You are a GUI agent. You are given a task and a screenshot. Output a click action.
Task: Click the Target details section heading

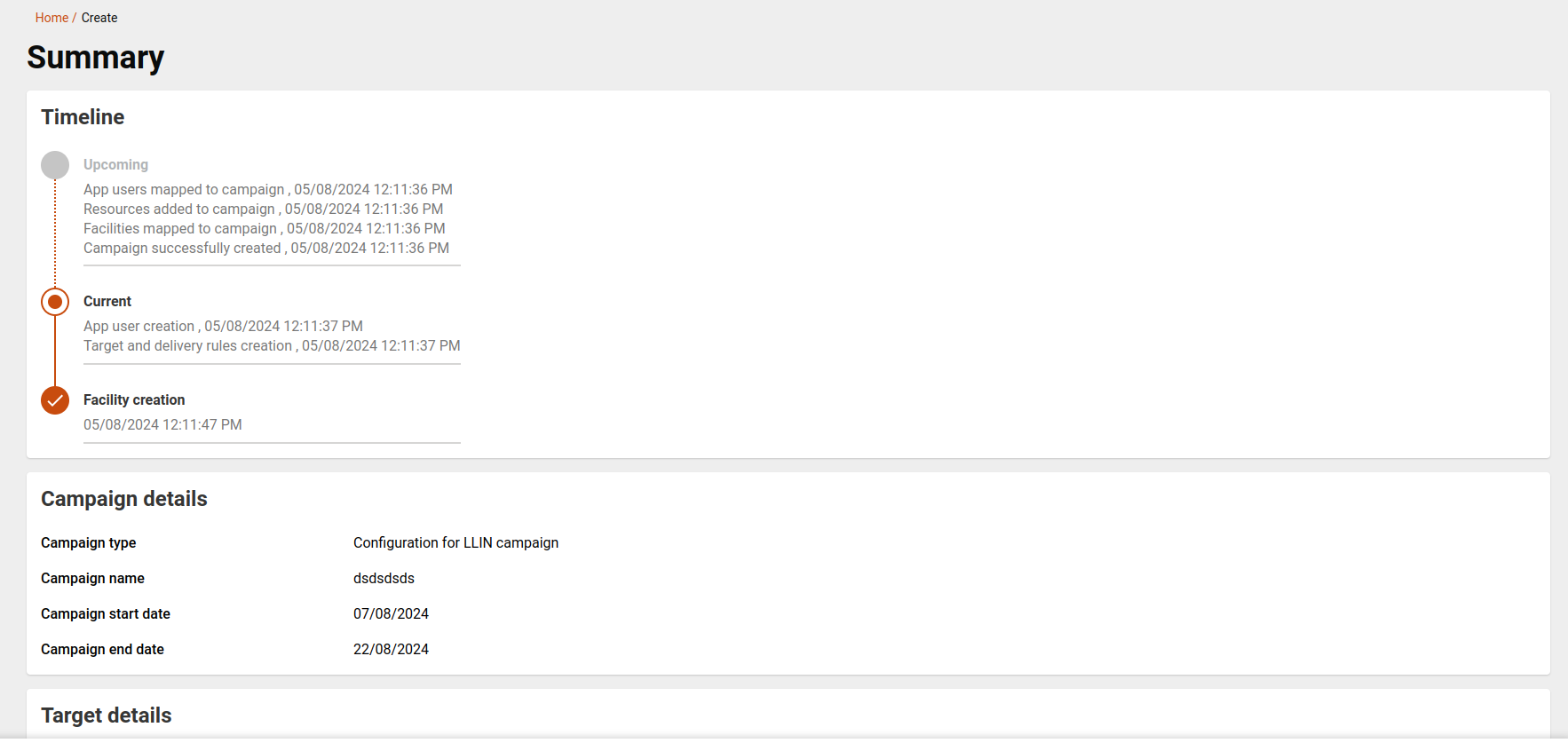(107, 715)
